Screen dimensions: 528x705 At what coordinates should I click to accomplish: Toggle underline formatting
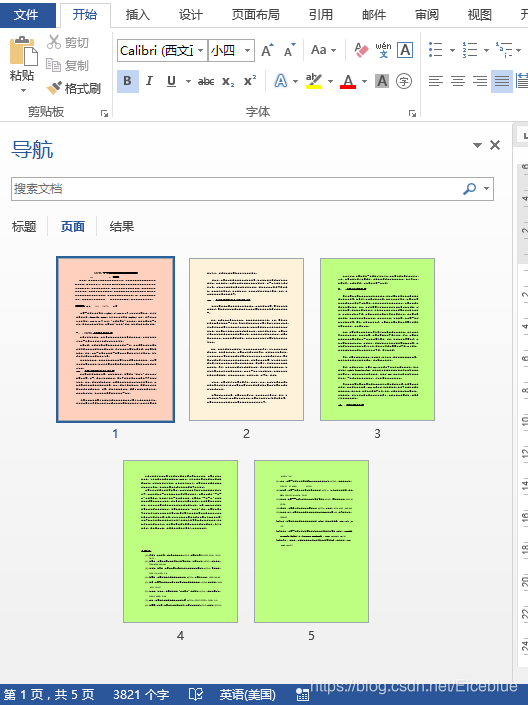[x=171, y=81]
